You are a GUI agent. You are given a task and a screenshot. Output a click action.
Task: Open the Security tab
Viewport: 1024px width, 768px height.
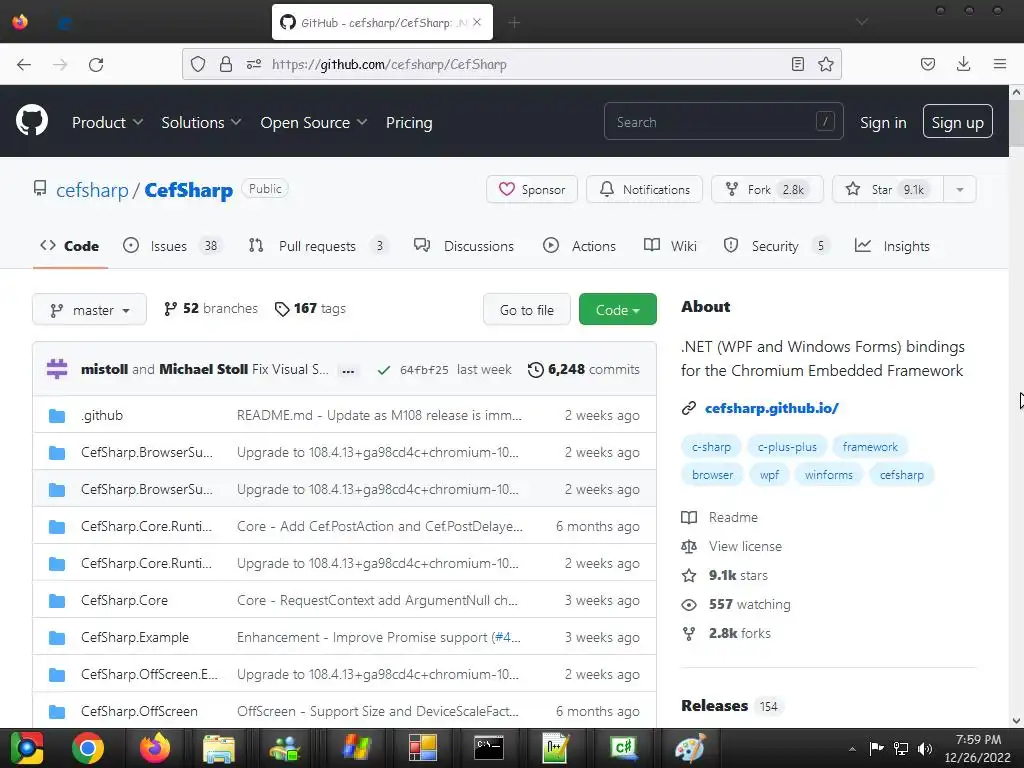(776, 246)
